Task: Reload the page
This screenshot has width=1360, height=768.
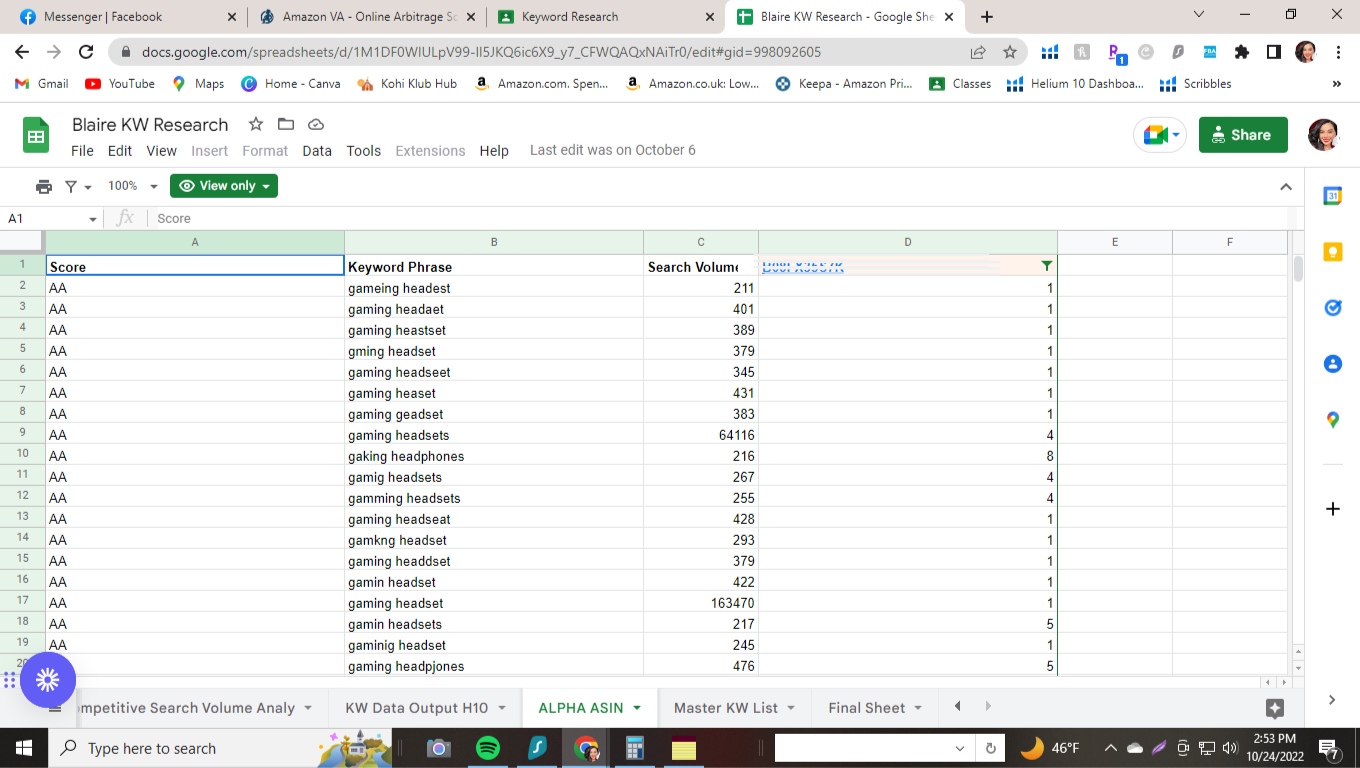Action: 86,52
